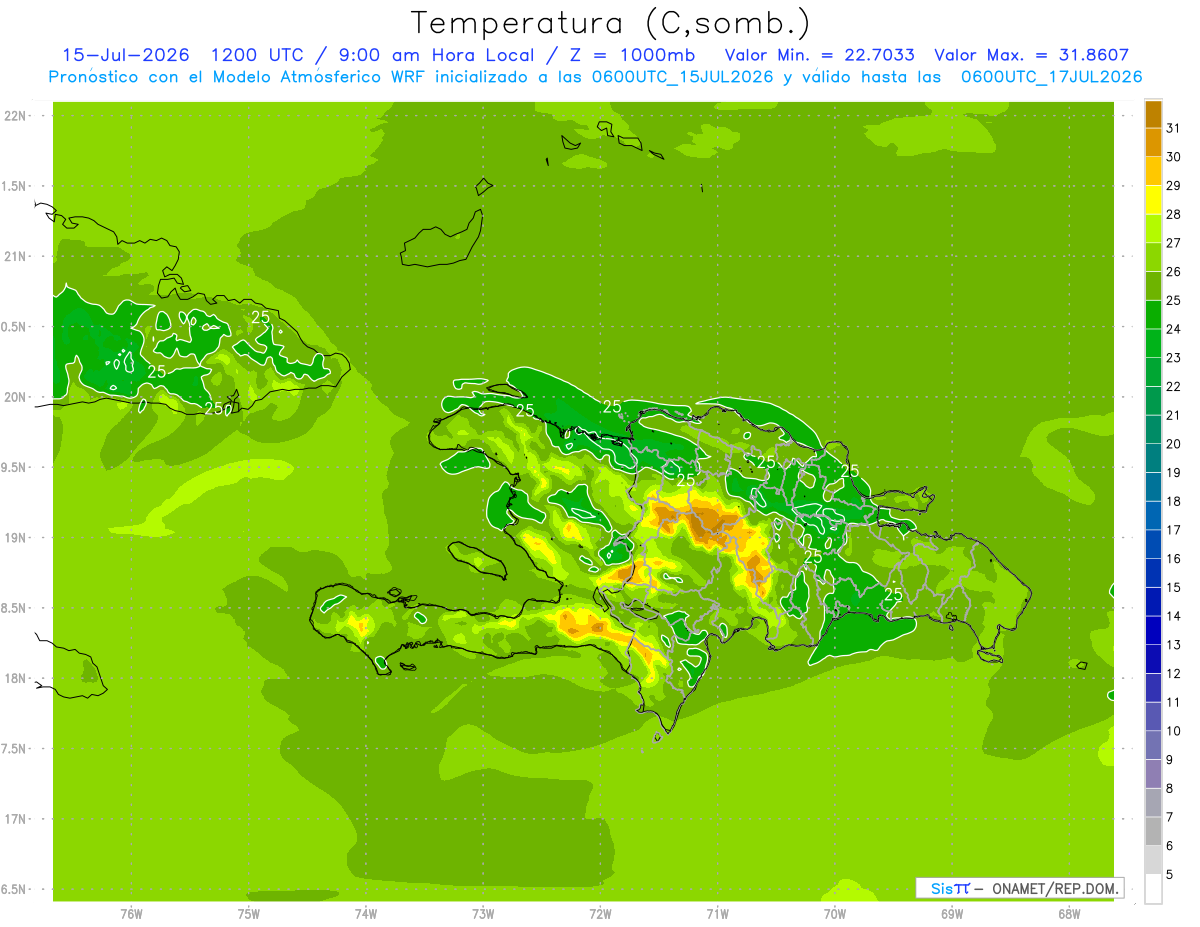Screen dimensions: 1200x927
Task: Select the blue swatch between 13 and 14
Action: coord(1153,631)
